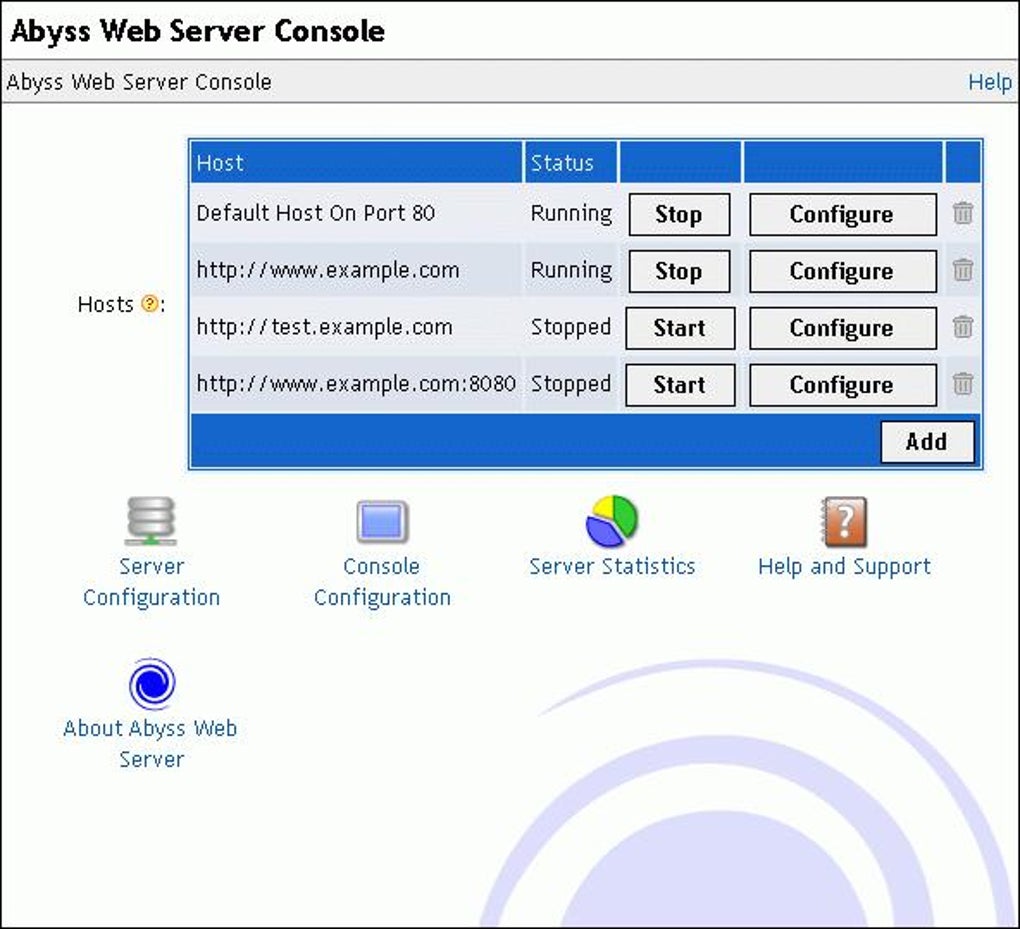Configure the test.example.com host
This screenshot has width=1020, height=929.
click(x=842, y=328)
